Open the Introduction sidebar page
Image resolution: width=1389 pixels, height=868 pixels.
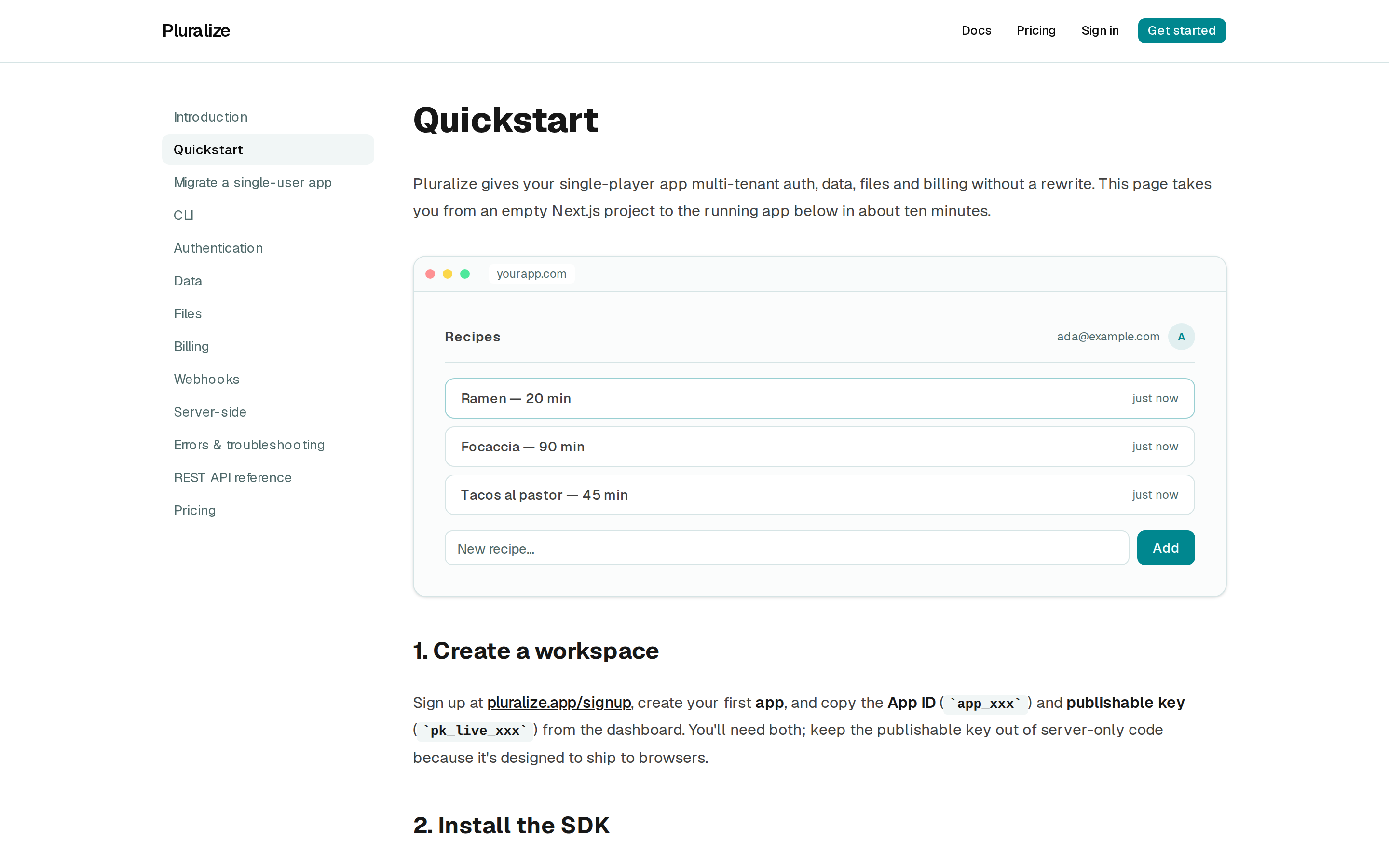click(268, 117)
